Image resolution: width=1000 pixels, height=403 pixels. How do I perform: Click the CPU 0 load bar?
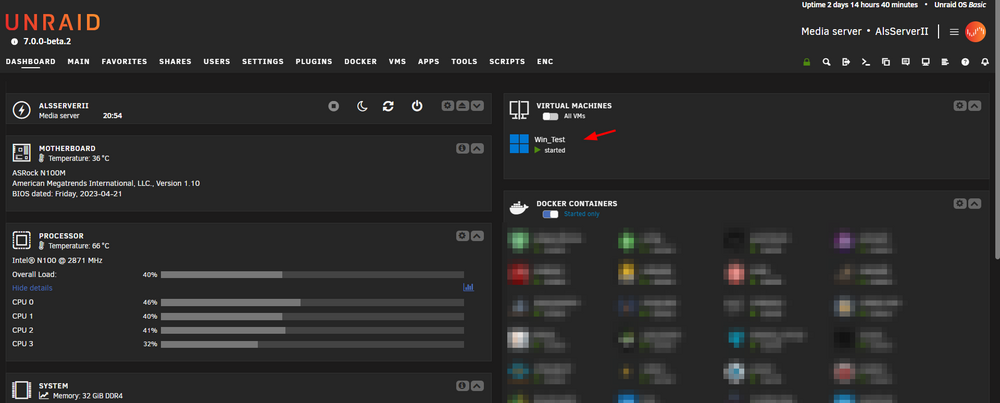click(312, 302)
